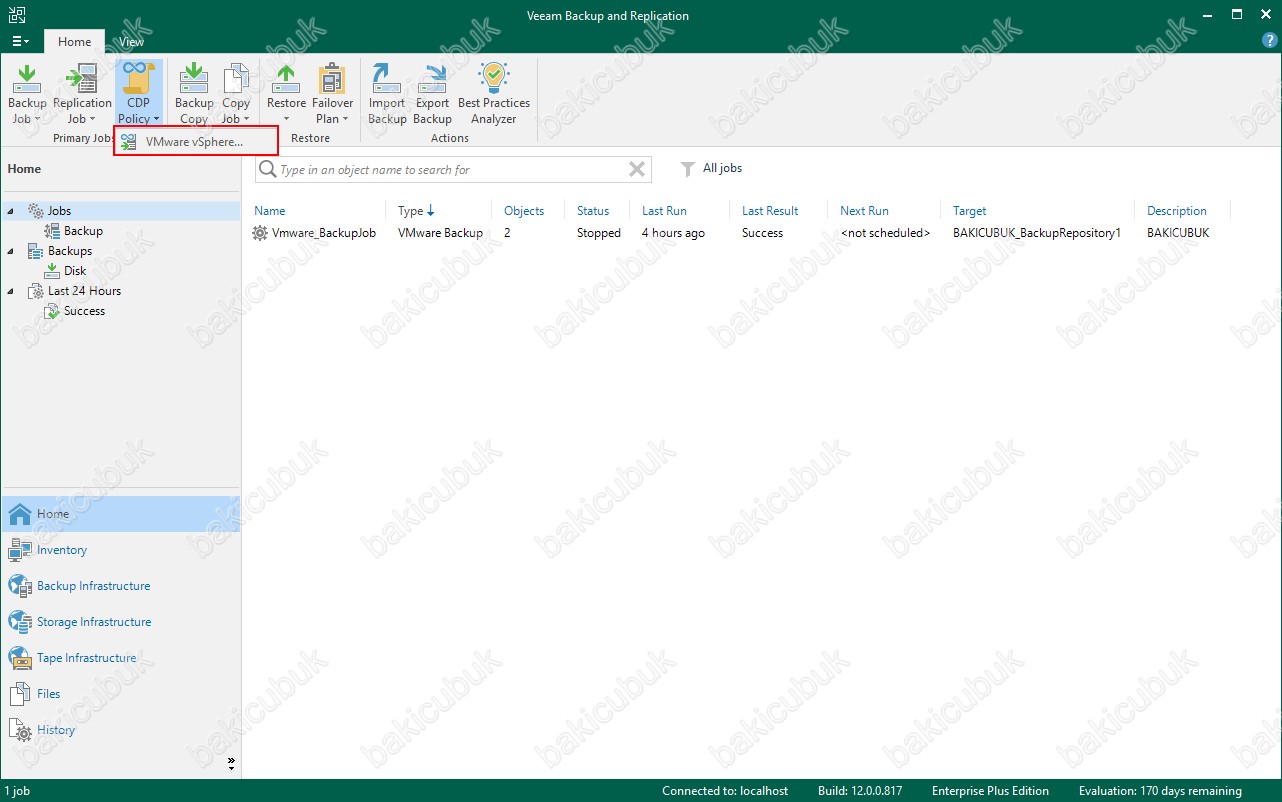Choose VMware vSphere... from CDP Policy menu
This screenshot has height=802, width=1282.
195,142
